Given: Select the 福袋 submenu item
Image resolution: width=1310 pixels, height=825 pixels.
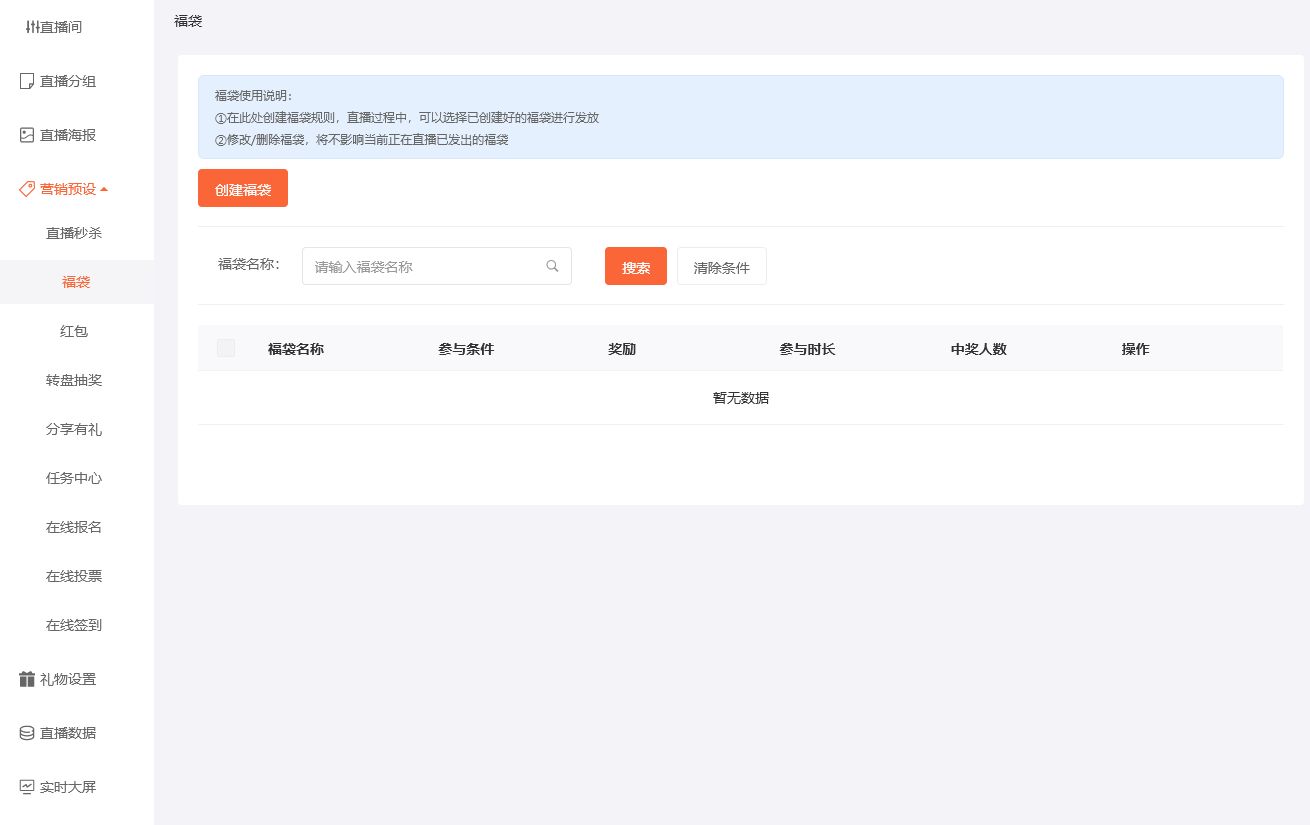Looking at the screenshot, I should (x=76, y=282).
